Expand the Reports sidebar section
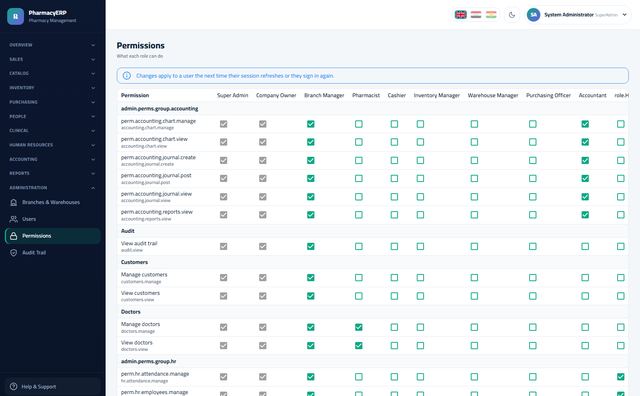 point(53,173)
